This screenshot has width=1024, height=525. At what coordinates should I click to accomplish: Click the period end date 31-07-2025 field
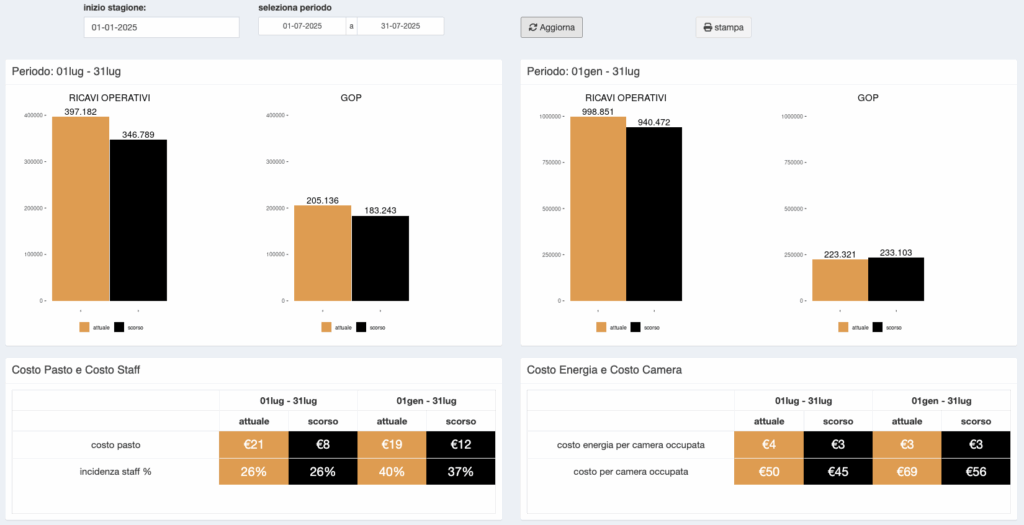400,26
